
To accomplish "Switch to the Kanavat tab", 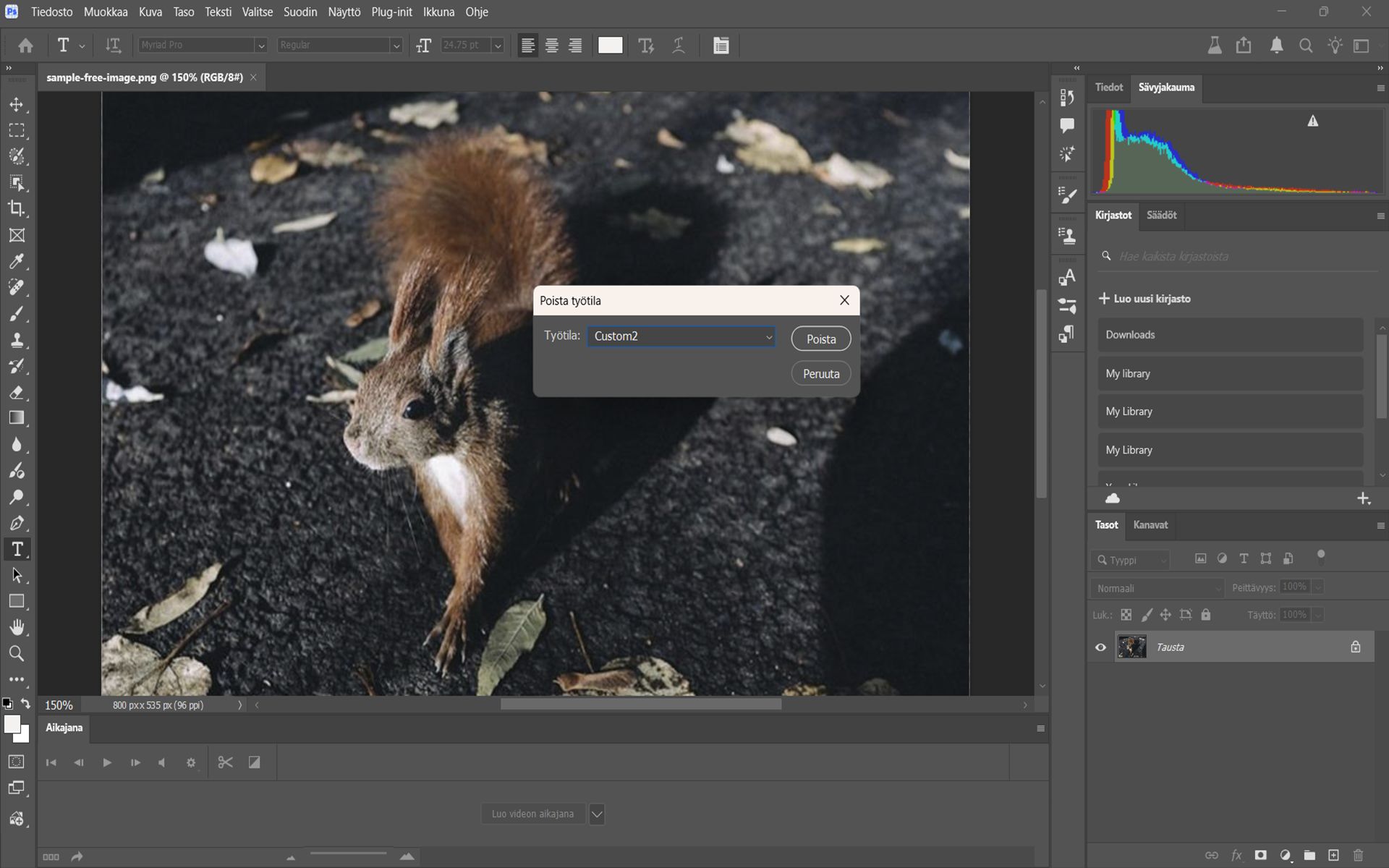I will pos(1150,525).
